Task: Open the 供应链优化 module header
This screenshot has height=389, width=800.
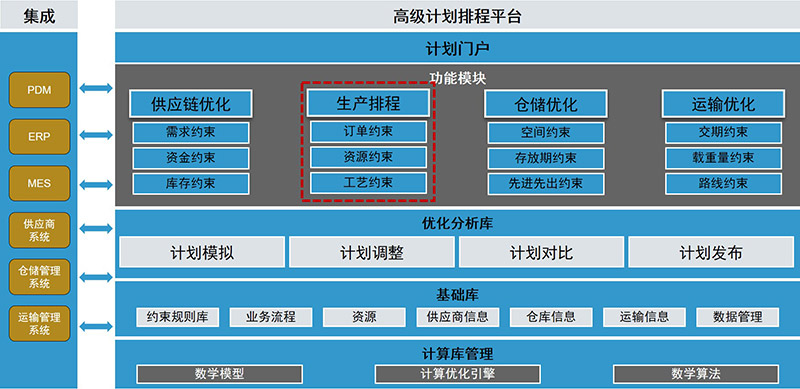Action: 191,104
